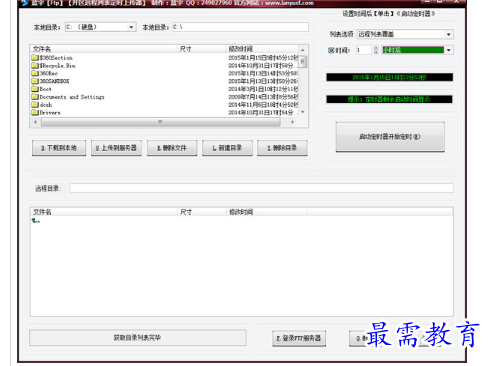Click the Documents and Settings folder icon
488x366 pixels.
pos(35,97)
